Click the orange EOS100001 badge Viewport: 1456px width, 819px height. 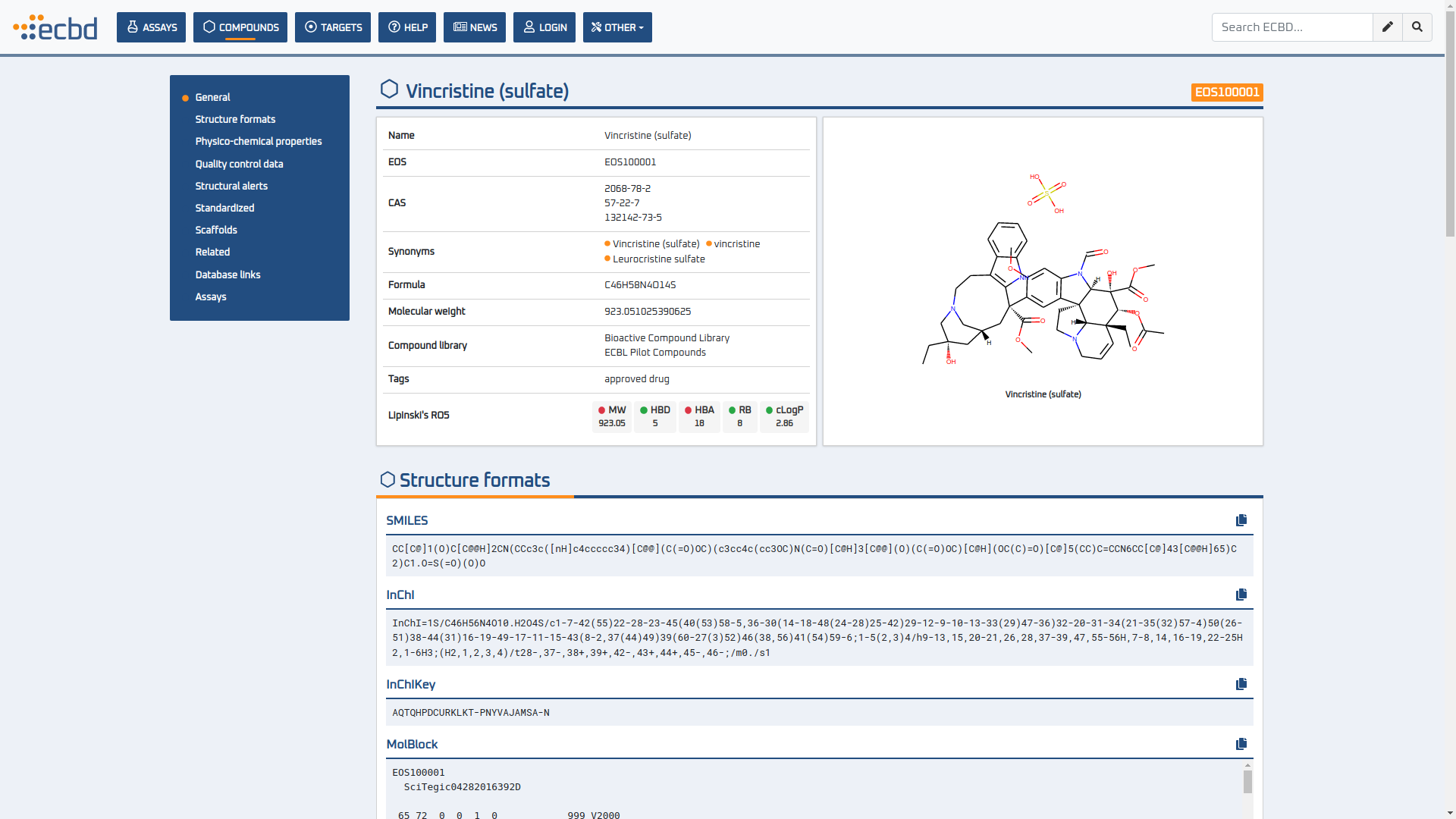pos(1226,93)
